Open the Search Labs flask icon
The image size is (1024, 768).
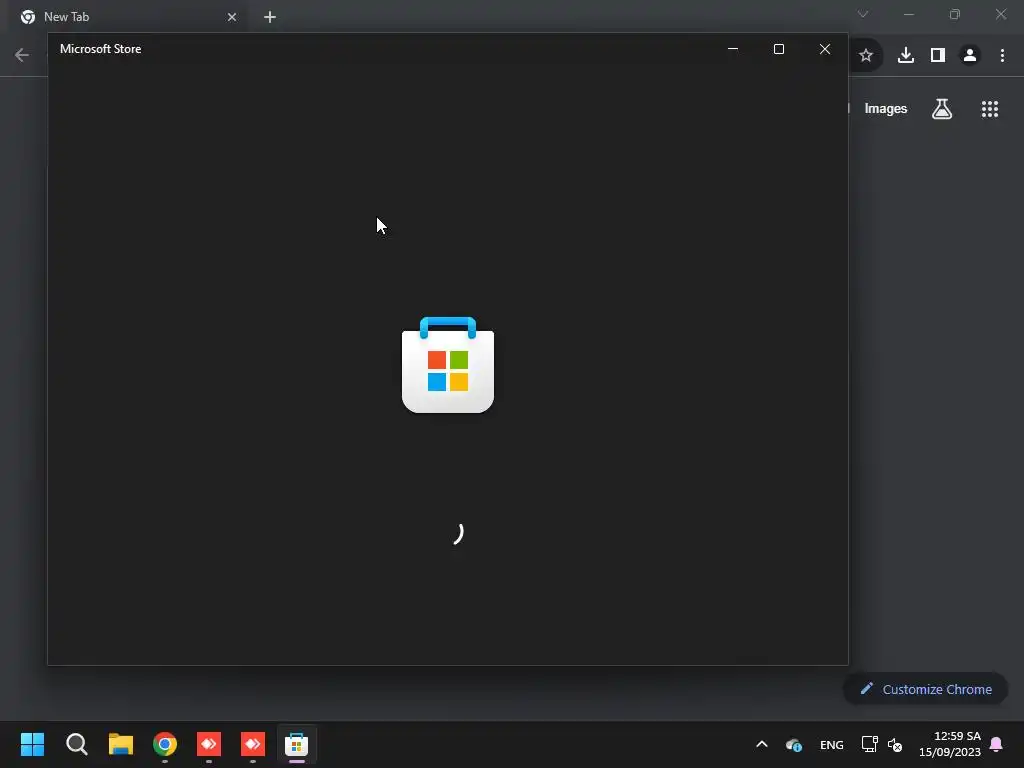[x=942, y=109]
